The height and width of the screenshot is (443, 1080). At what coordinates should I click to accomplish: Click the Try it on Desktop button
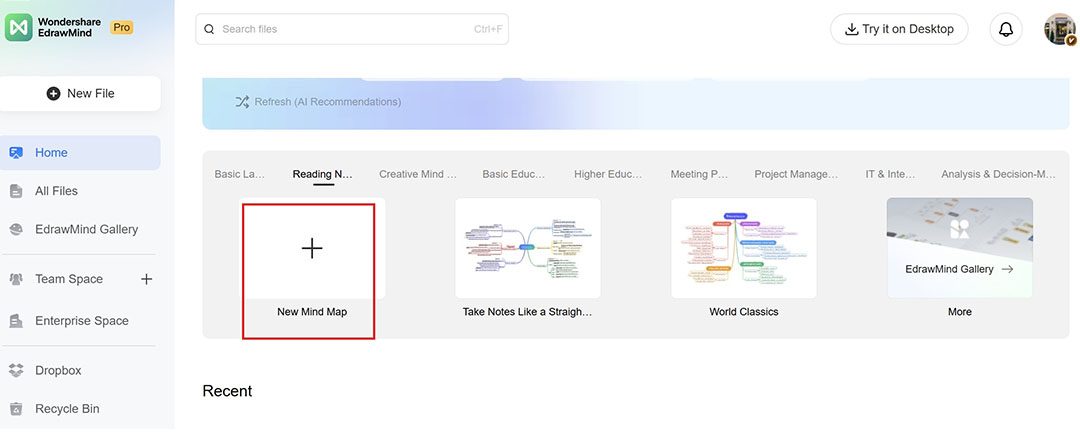[x=899, y=29]
